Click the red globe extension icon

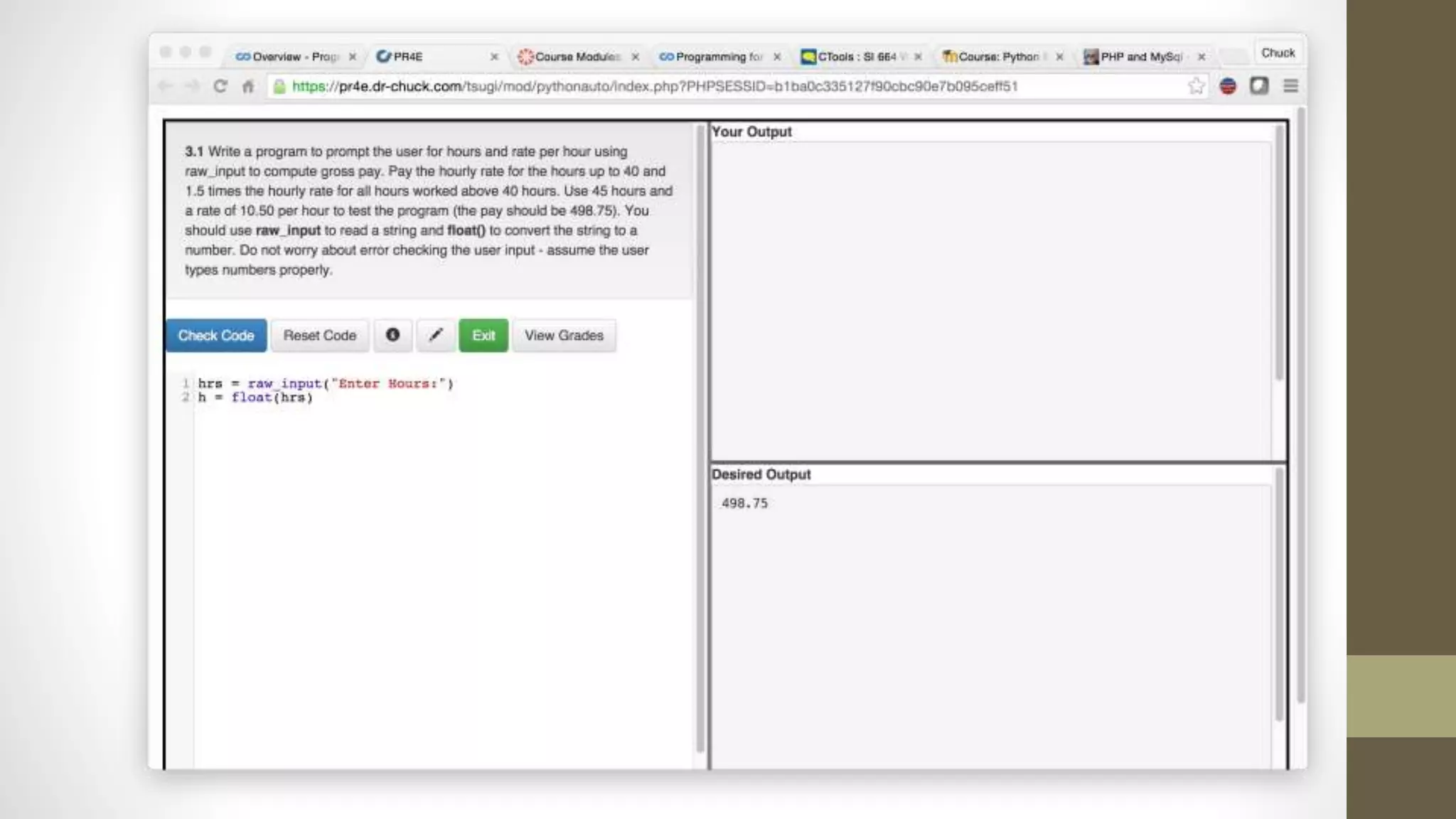pos(1228,86)
